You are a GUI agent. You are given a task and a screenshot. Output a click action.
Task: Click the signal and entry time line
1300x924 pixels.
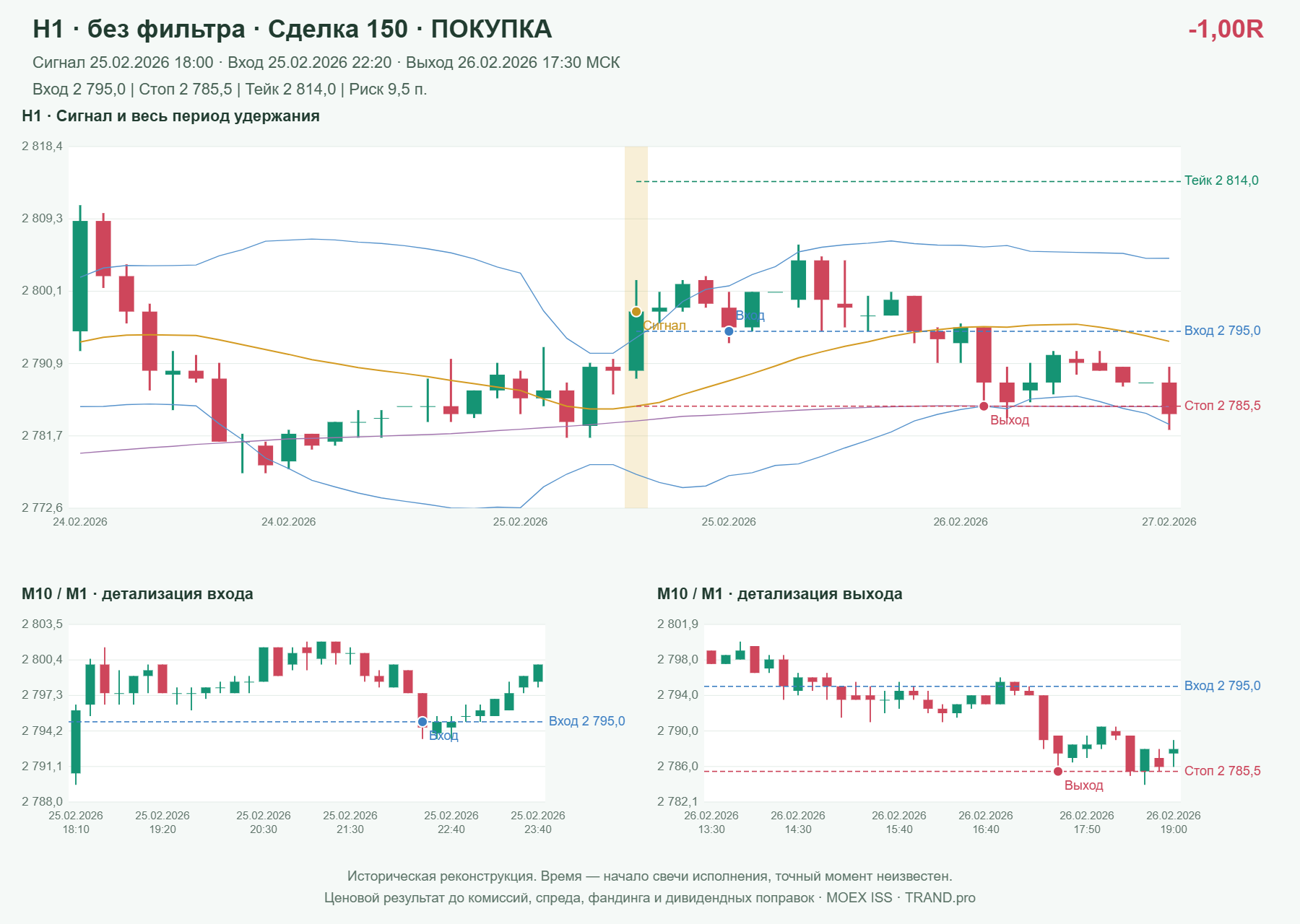click(326, 63)
